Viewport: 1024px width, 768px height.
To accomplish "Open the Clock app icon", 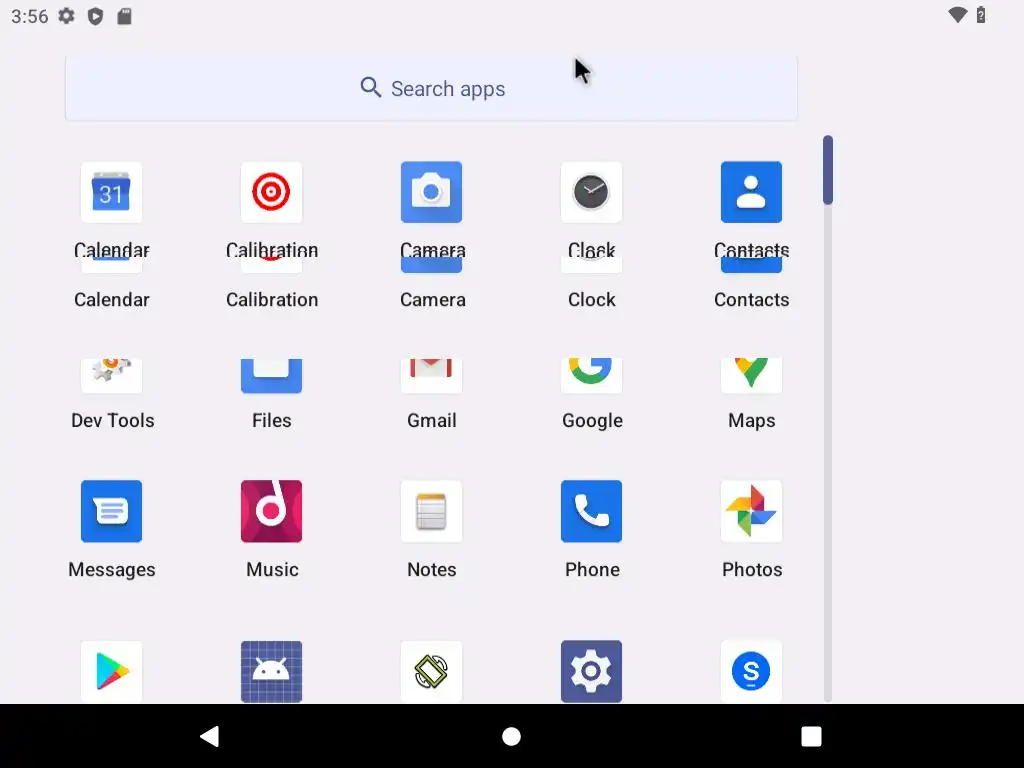I will pyautogui.click(x=591, y=192).
